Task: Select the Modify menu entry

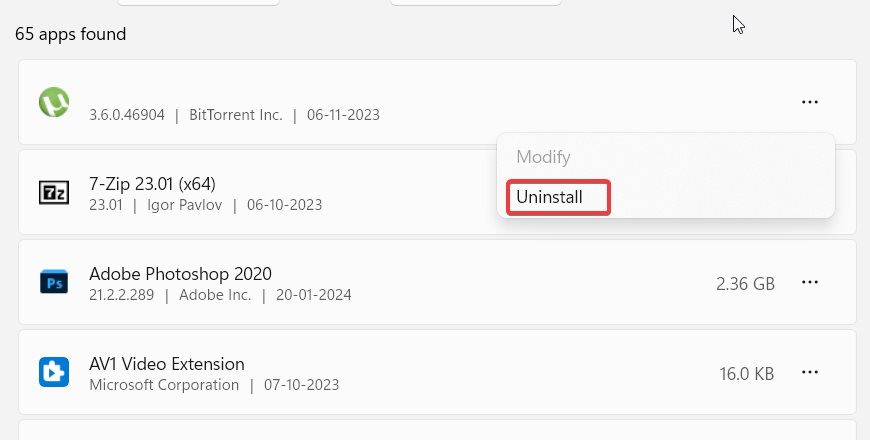Action: coord(543,157)
